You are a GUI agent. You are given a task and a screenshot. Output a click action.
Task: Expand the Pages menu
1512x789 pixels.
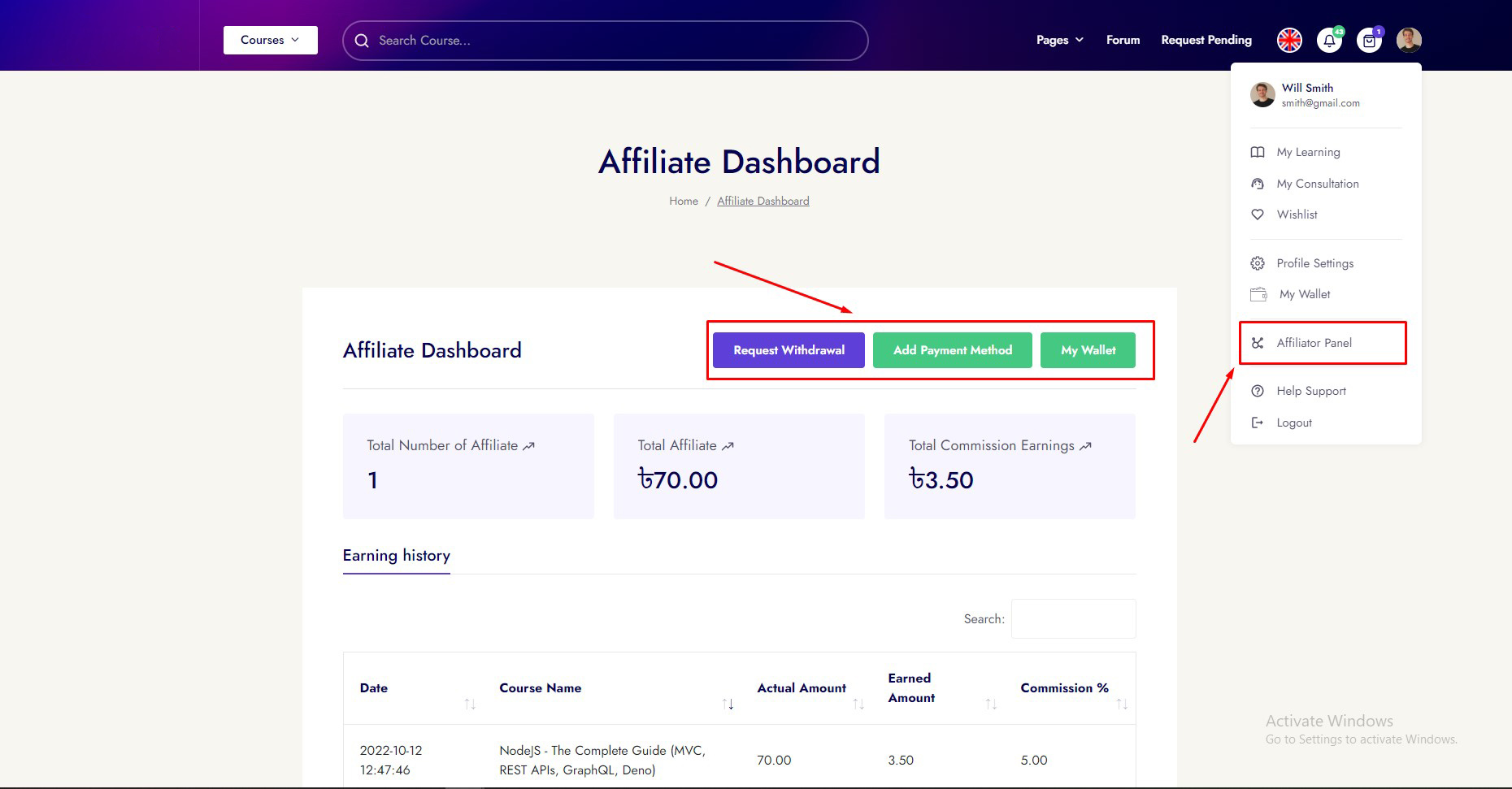click(x=1059, y=40)
